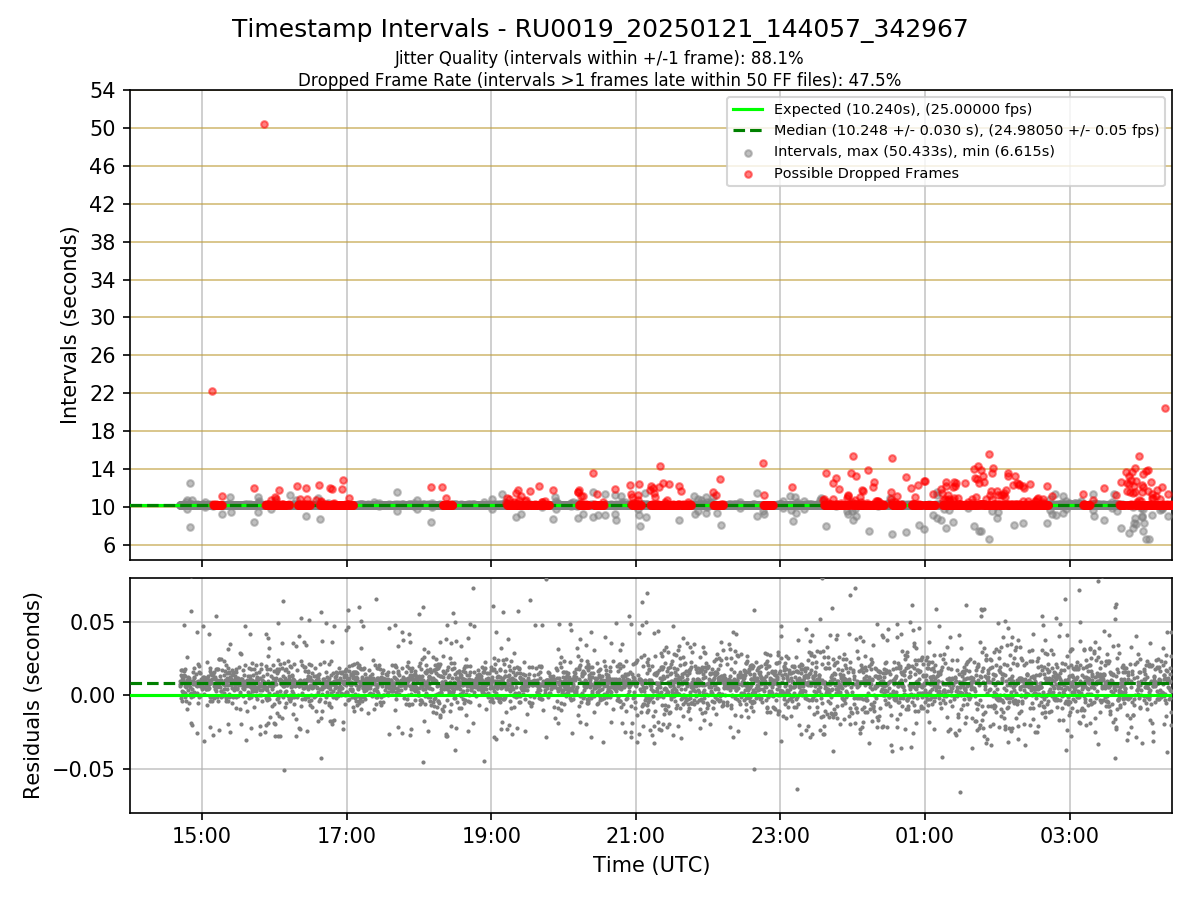The height and width of the screenshot is (900, 1200).
Task: Click the 'Residuals (seconds)' y-axis label
Action: tap(33, 695)
